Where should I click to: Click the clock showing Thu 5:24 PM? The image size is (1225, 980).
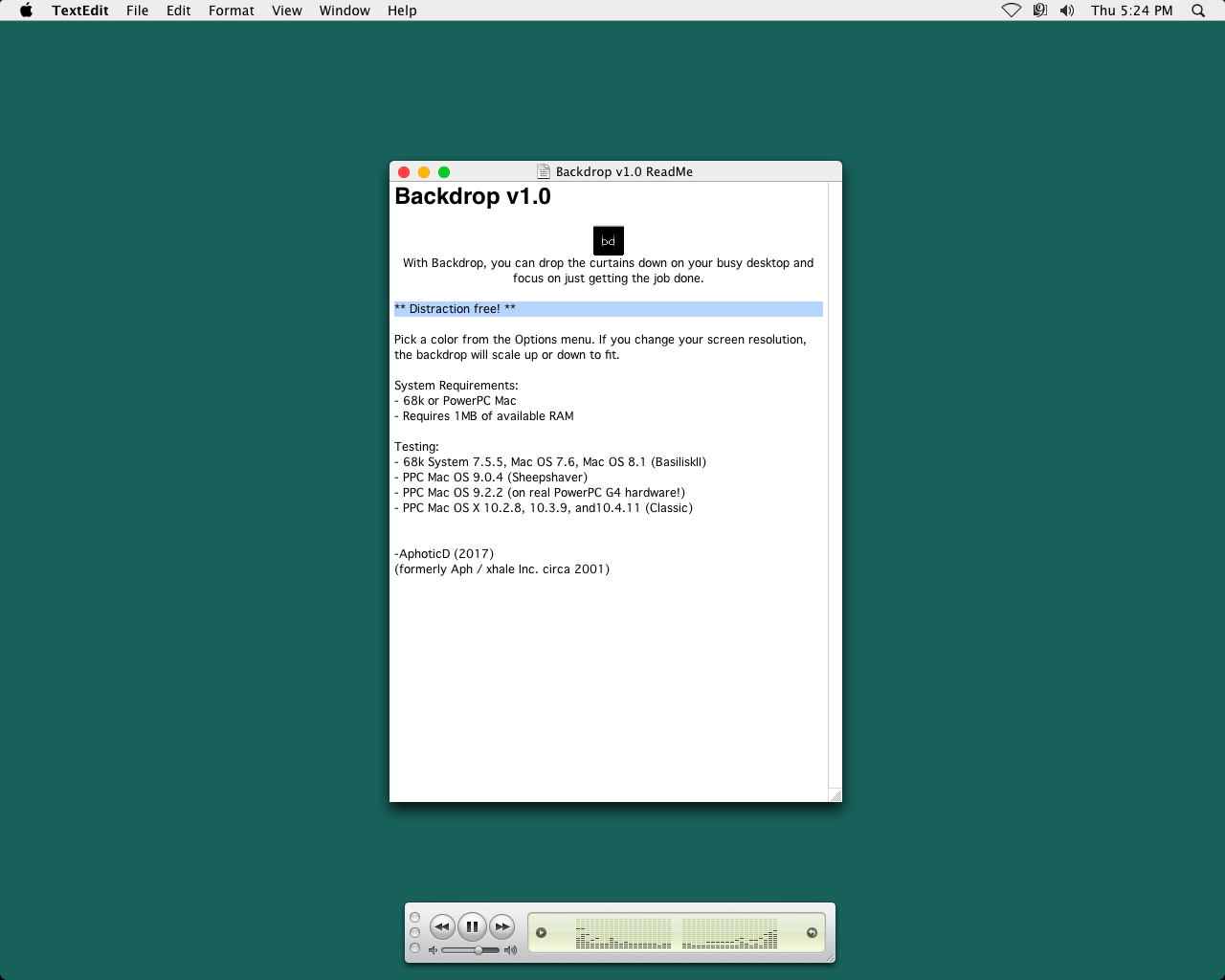pos(1132,11)
